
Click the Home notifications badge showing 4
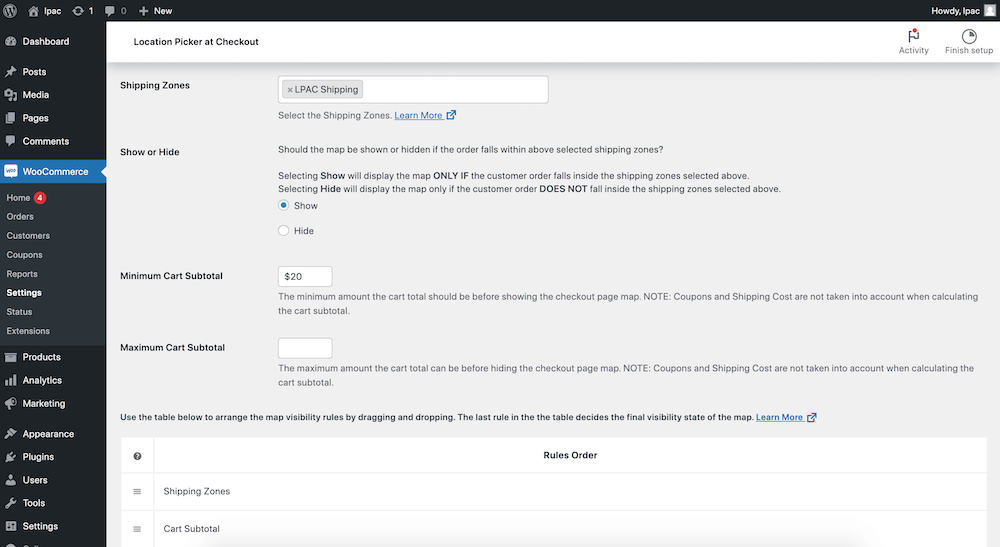[x=40, y=198]
